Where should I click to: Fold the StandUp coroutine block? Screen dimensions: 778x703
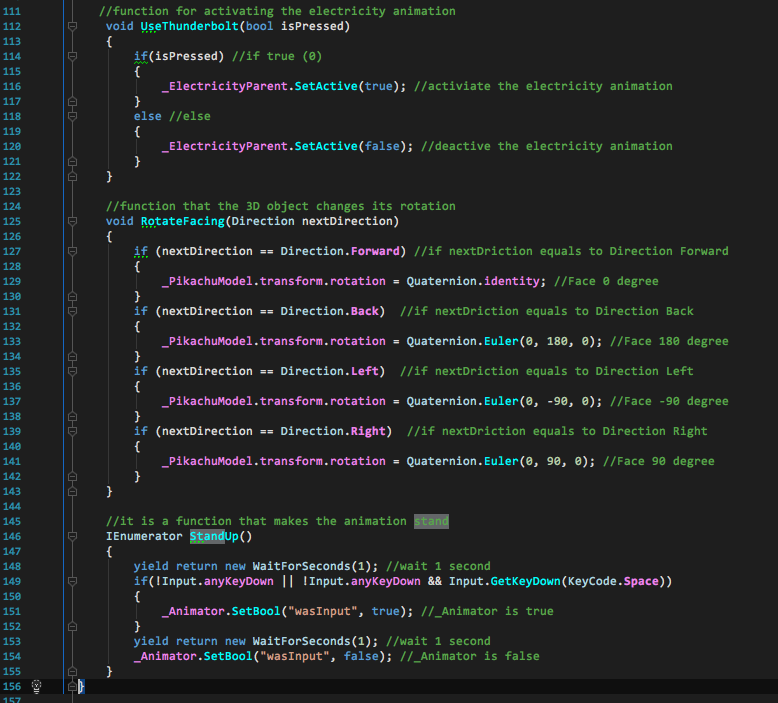(x=72, y=536)
